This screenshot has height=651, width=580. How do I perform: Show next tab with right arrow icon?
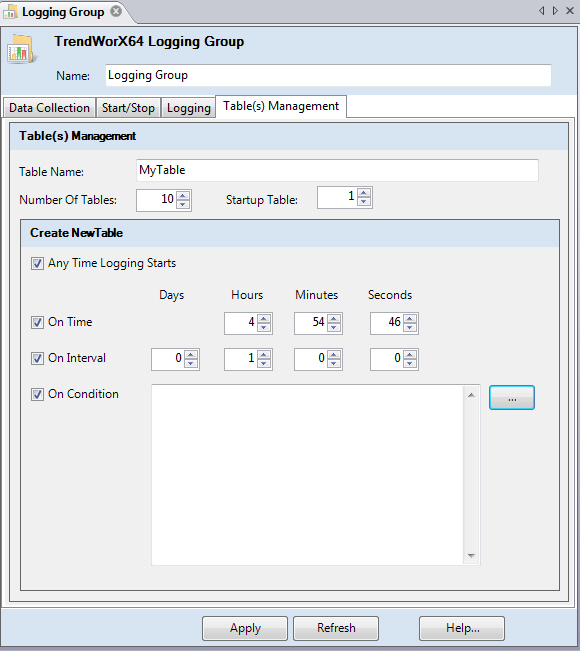tap(555, 11)
